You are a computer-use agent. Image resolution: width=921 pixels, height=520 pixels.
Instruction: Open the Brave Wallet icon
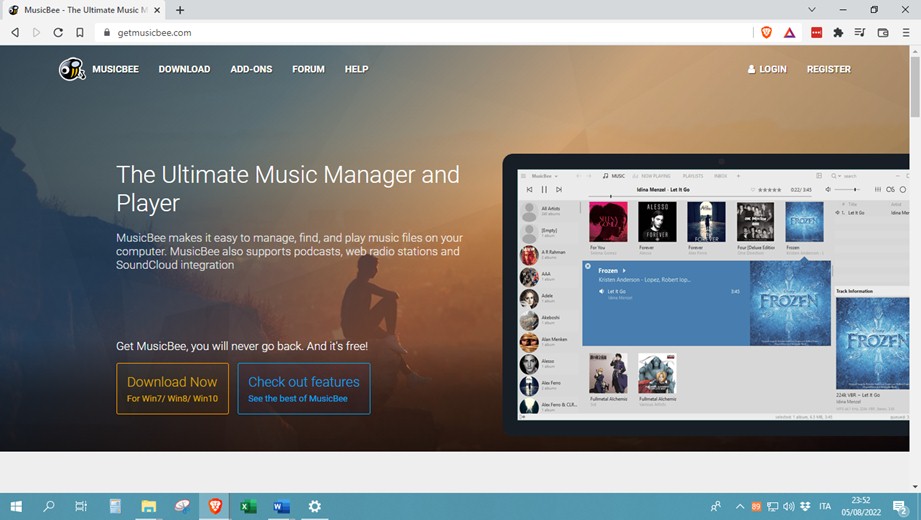pos(883,33)
